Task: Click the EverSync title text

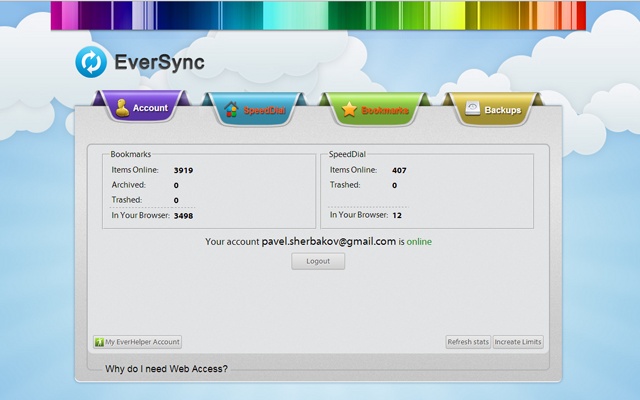Action: click(x=159, y=62)
